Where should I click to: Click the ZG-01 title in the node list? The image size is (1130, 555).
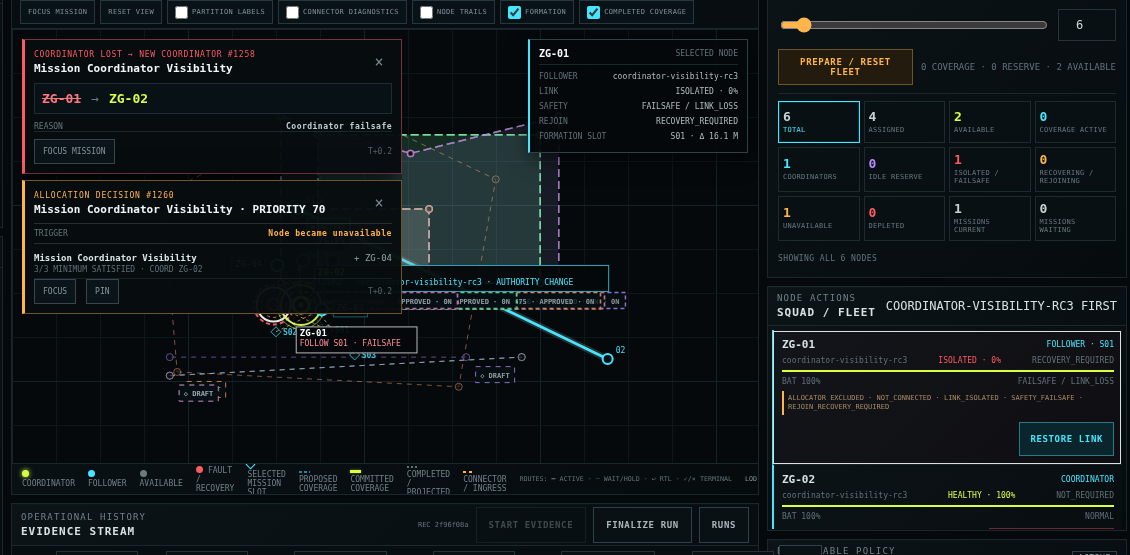(x=798, y=345)
